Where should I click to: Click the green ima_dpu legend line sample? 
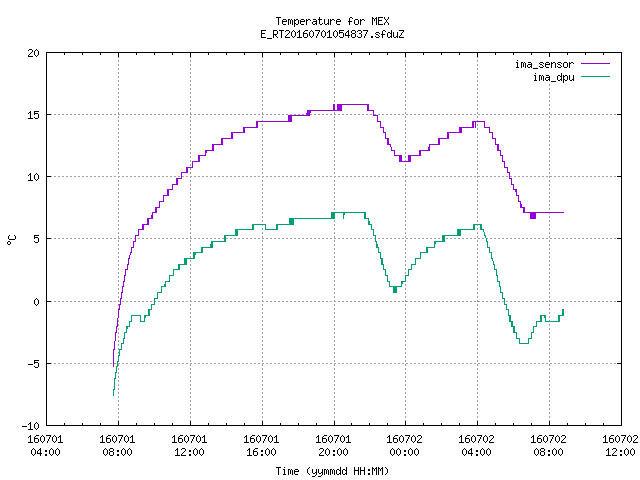pos(596,77)
